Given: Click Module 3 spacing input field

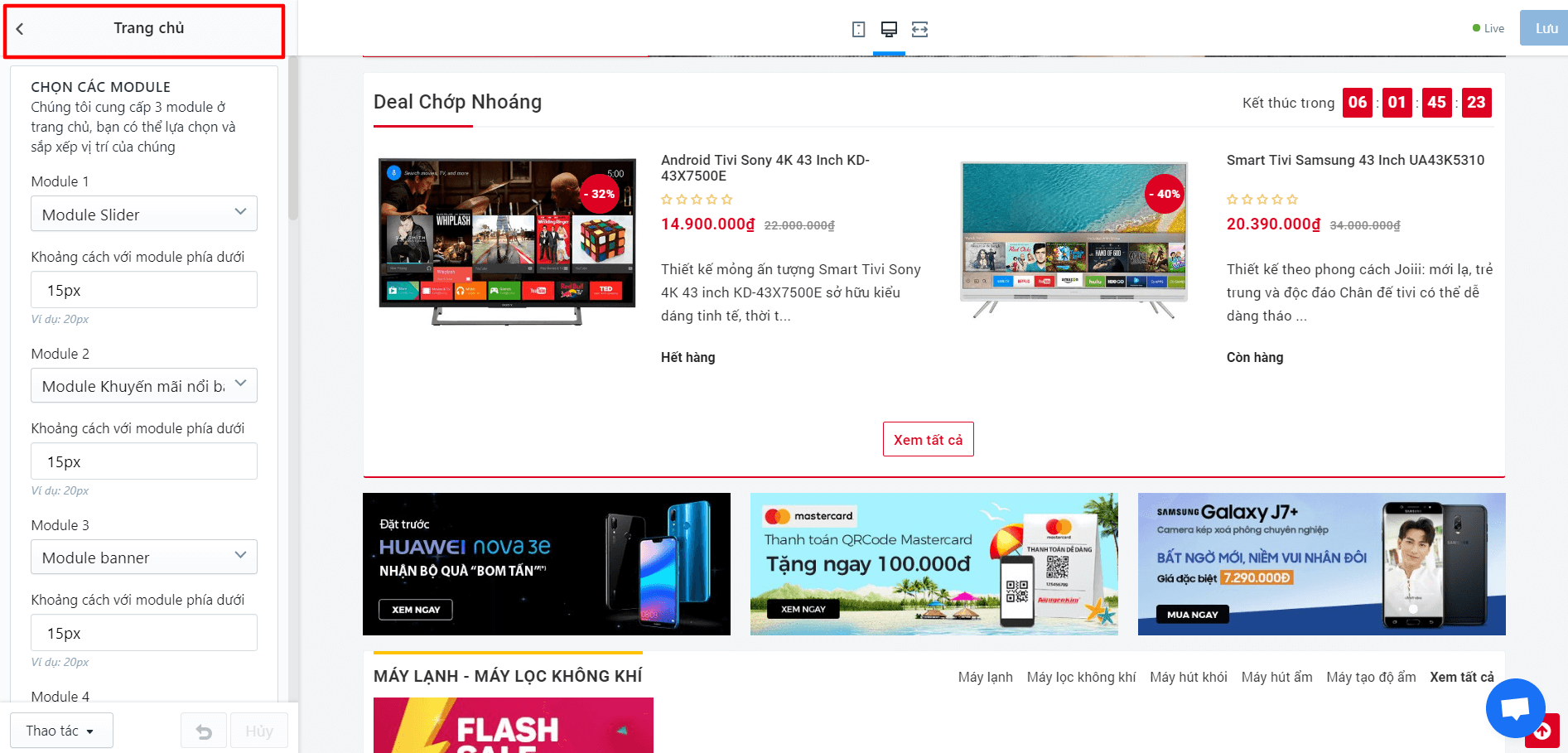Looking at the screenshot, I should point(144,633).
